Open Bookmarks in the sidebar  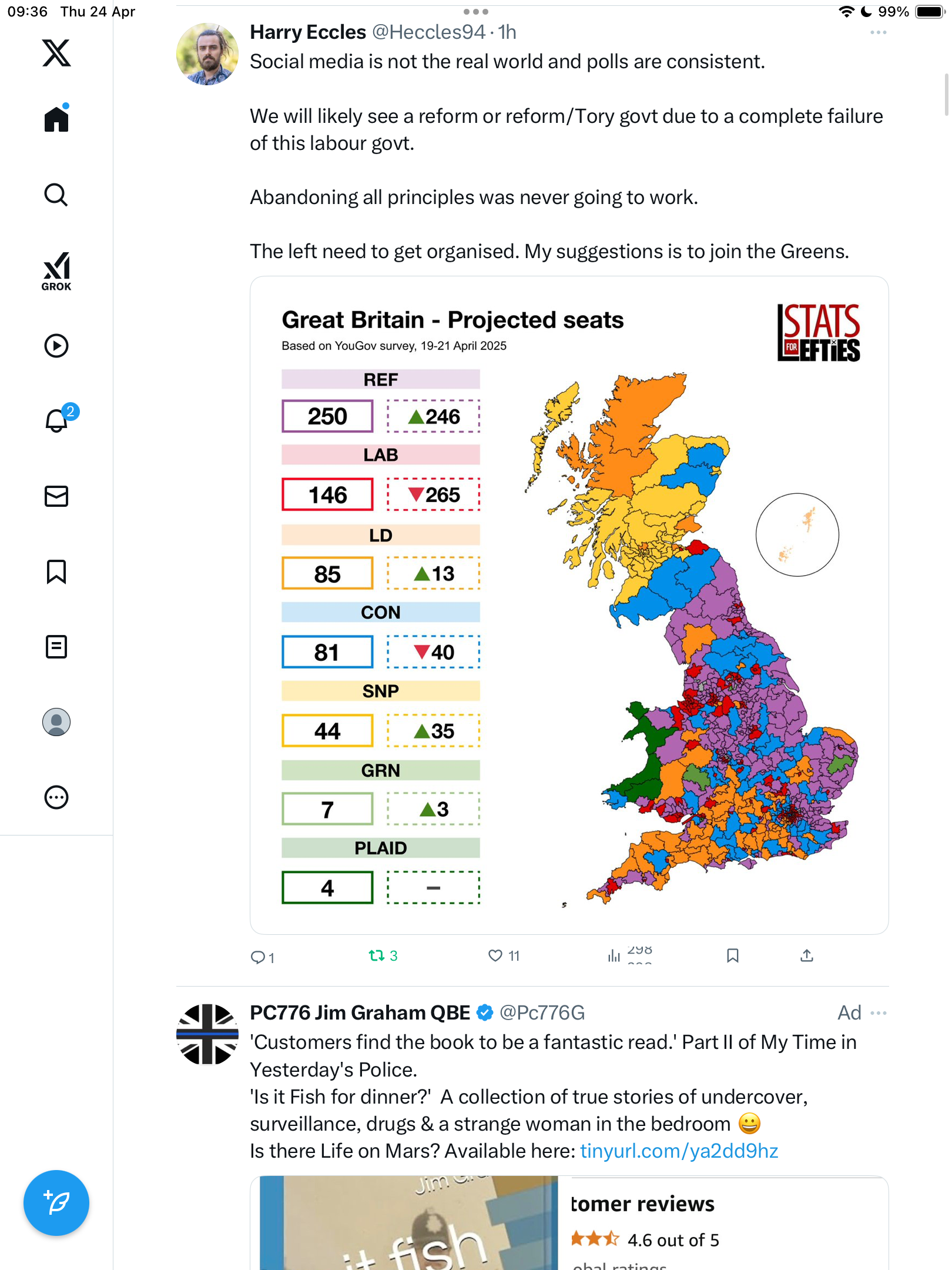click(x=56, y=571)
